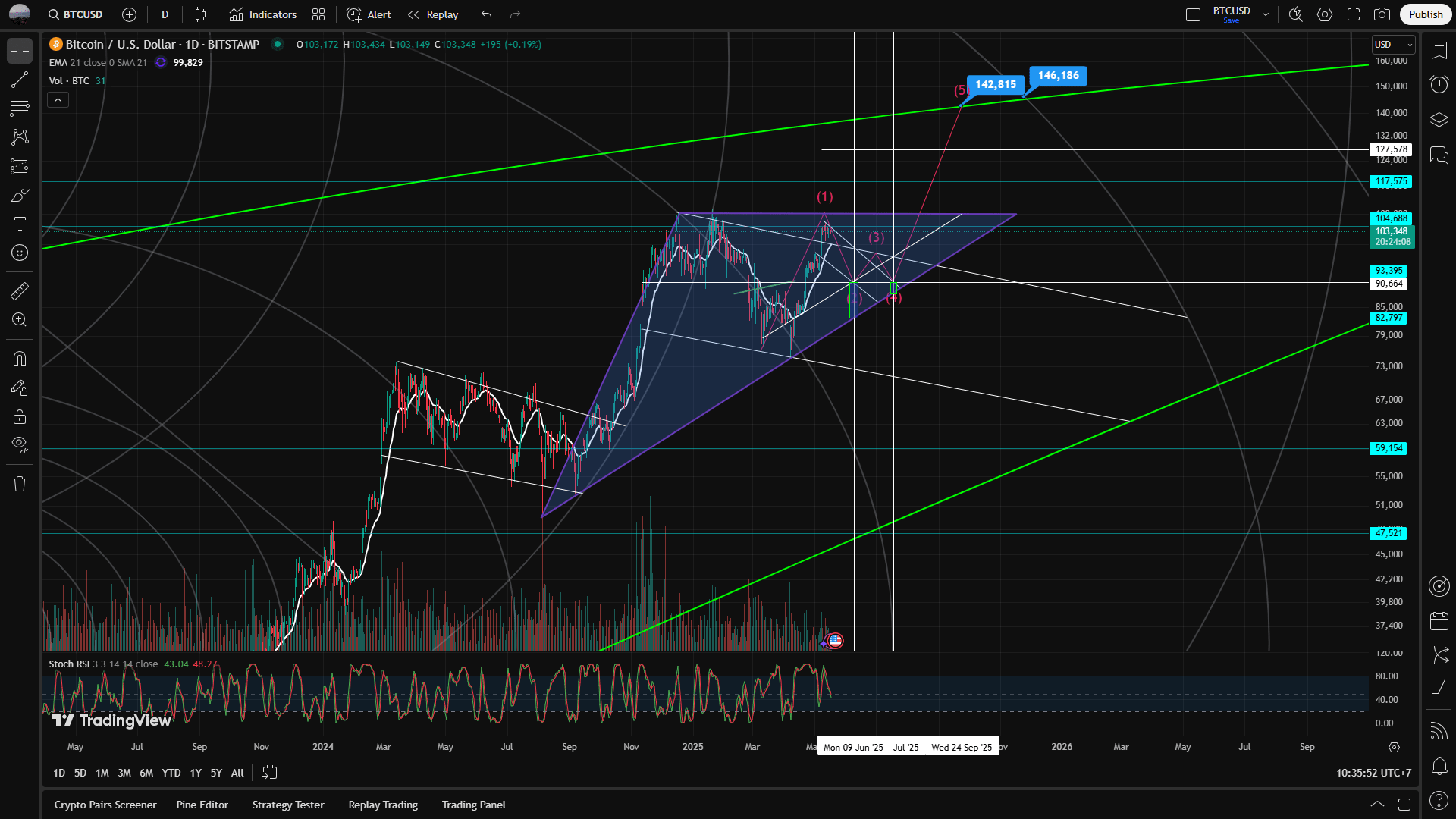The height and width of the screenshot is (819, 1456).
Task: Select the 3M time range
Action: coord(124,773)
